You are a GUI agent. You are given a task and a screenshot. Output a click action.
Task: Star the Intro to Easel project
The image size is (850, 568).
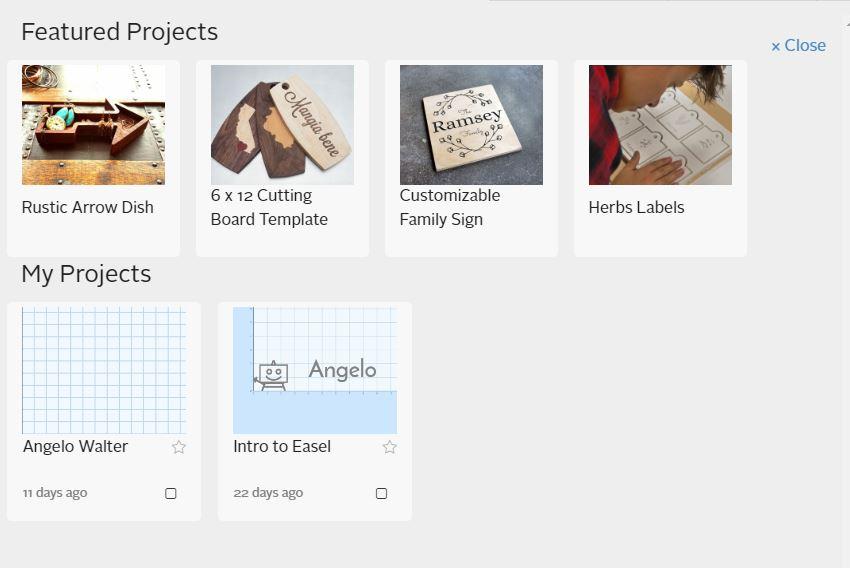pos(390,447)
